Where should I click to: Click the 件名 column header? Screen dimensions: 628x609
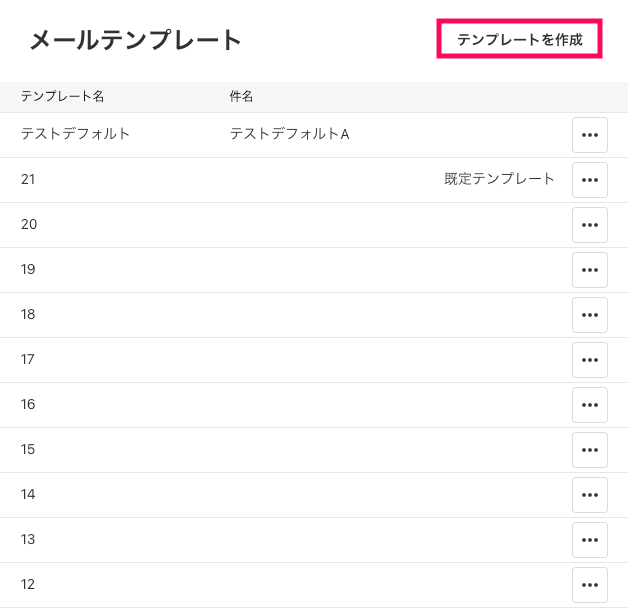pyautogui.click(x=241, y=96)
